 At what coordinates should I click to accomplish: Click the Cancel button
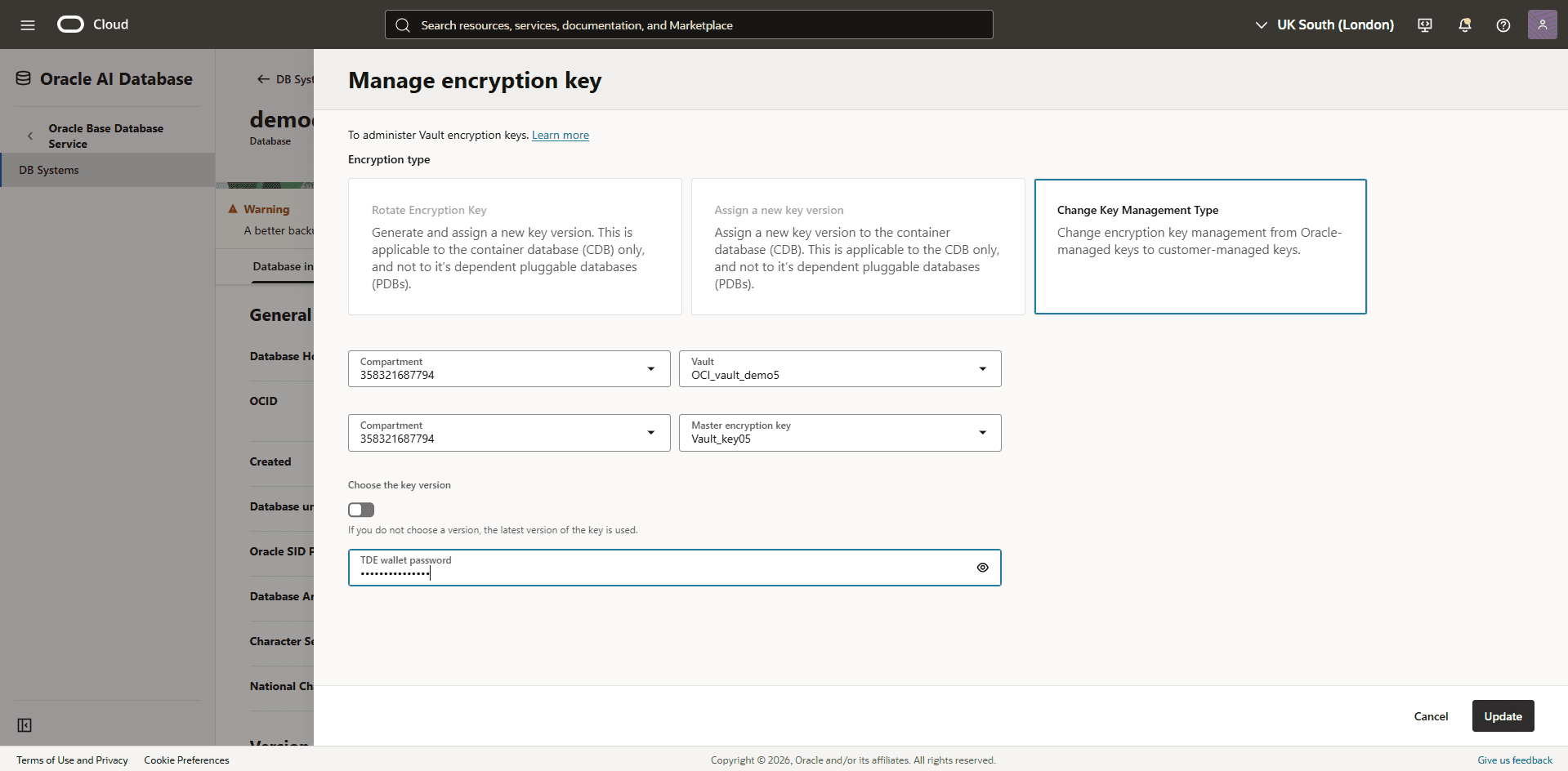click(1431, 716)
